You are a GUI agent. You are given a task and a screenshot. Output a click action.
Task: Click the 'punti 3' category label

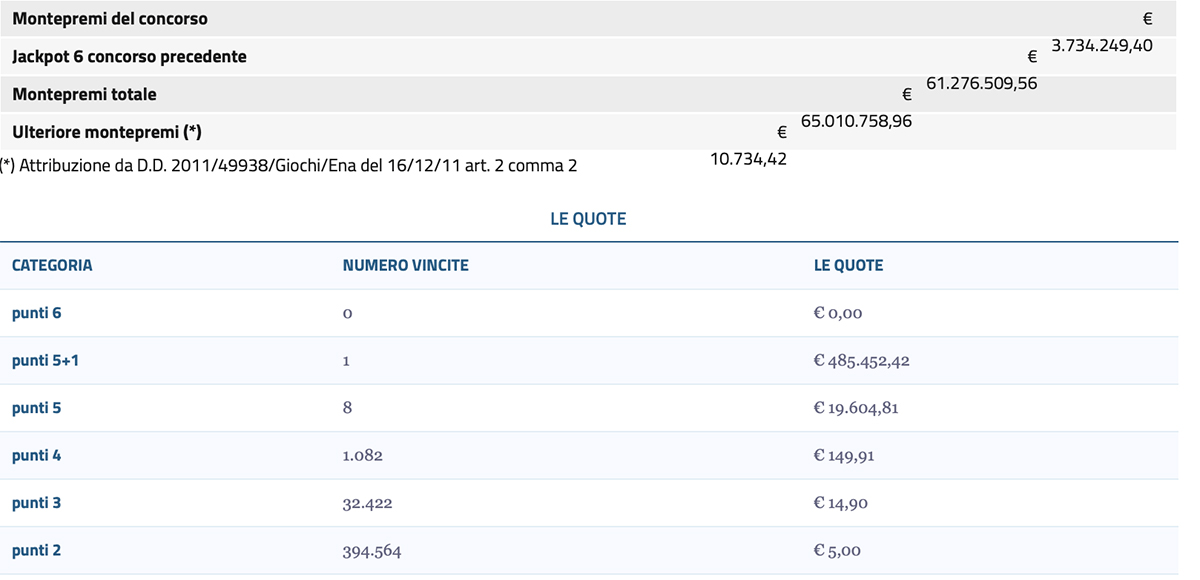point(36,503)
